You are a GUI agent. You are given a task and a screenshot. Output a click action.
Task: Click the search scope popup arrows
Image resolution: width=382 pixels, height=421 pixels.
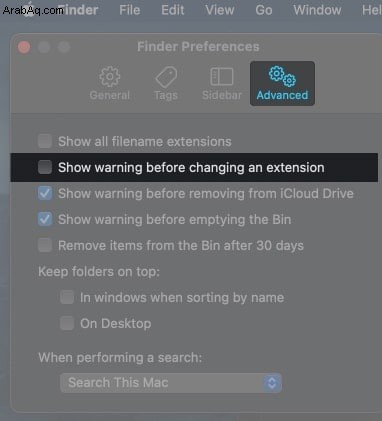272,383
